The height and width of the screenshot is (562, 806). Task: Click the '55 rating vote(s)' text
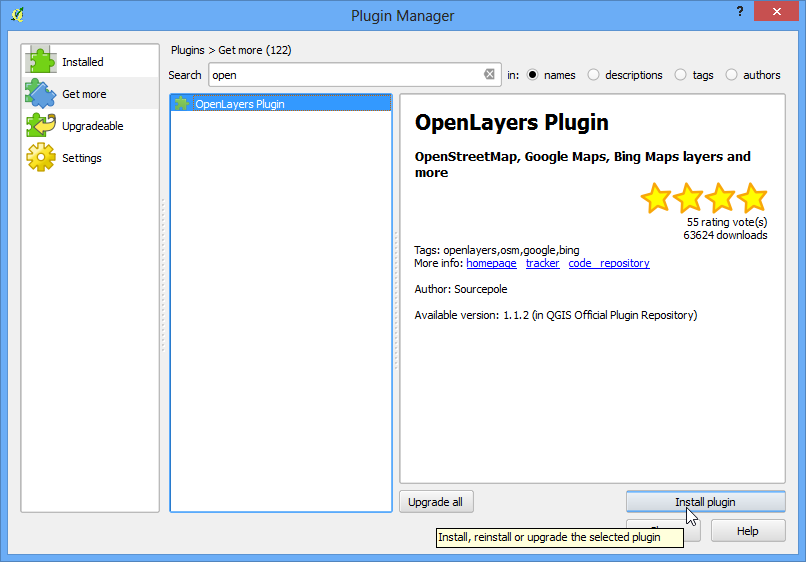click(x=727, y=222)
